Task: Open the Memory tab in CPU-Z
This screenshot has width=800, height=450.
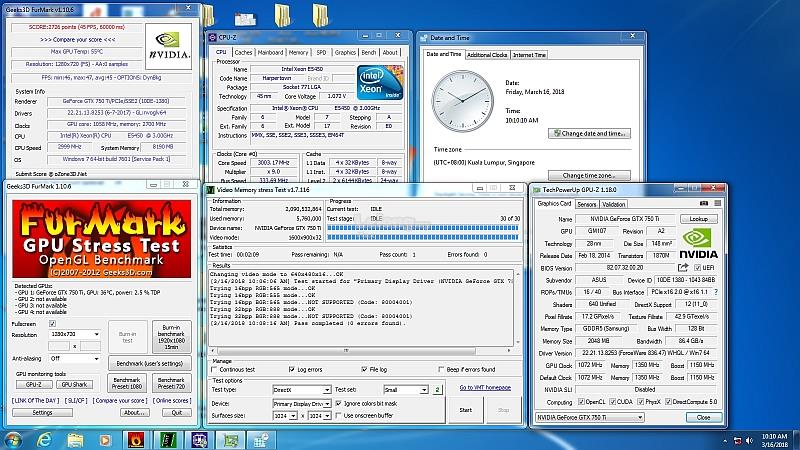Action: 298,52
